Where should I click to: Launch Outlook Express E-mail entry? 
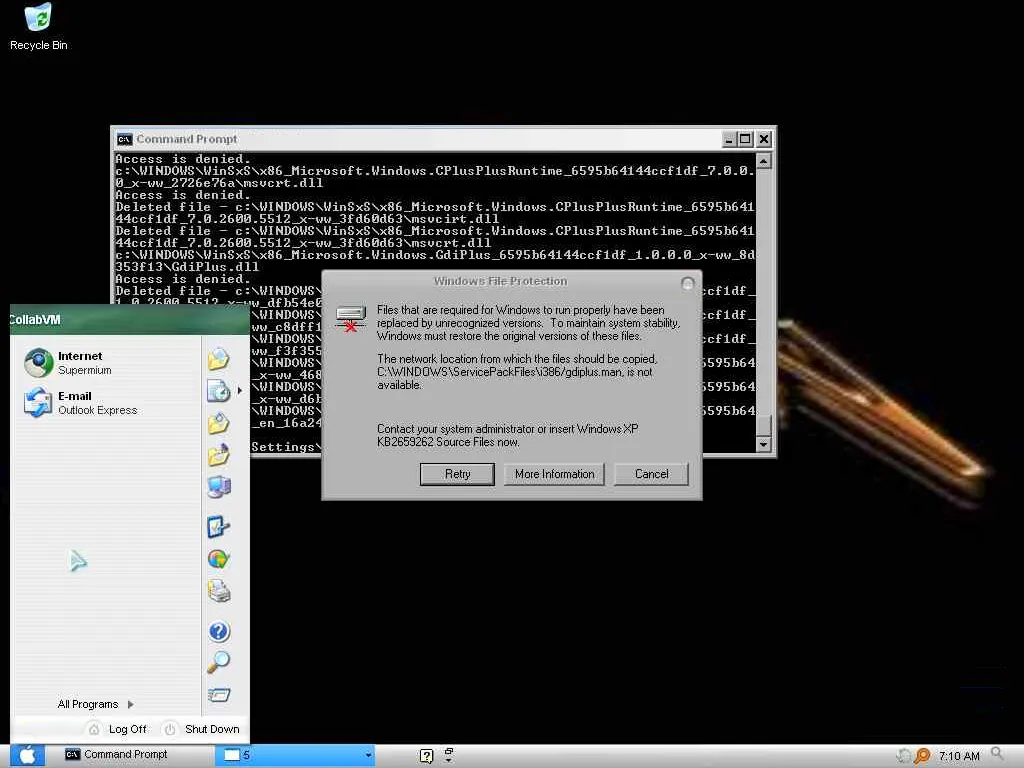click(80, 403)
